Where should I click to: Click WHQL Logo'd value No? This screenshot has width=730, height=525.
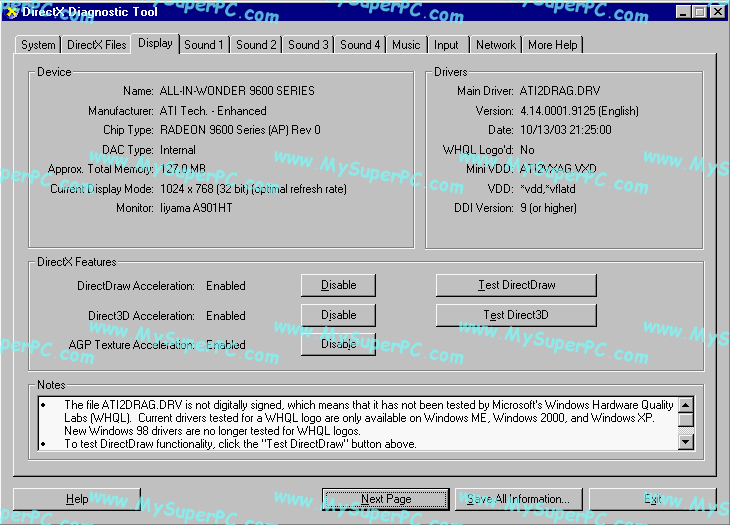coord(527,150)
